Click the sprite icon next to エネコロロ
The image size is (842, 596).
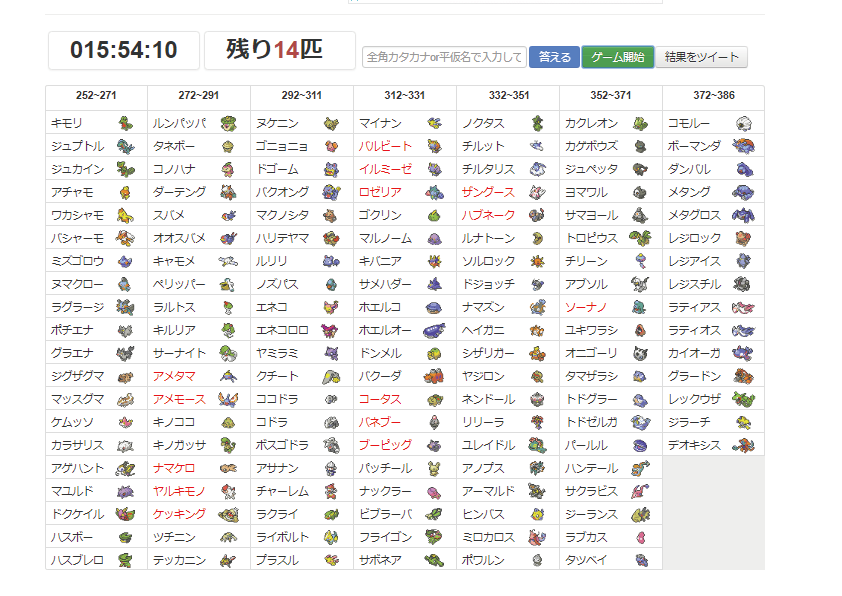pos(330,330)
